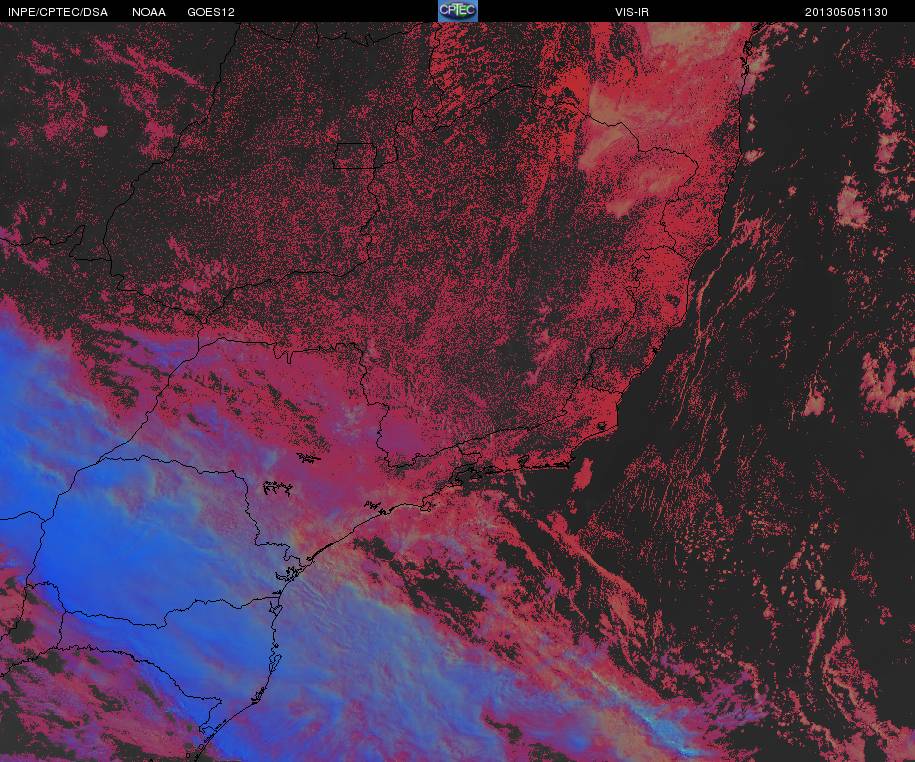Viewport: 915px width, 762px height.
Task: Select the 201305051130 timestamp
Action: [x=846, y=12]
